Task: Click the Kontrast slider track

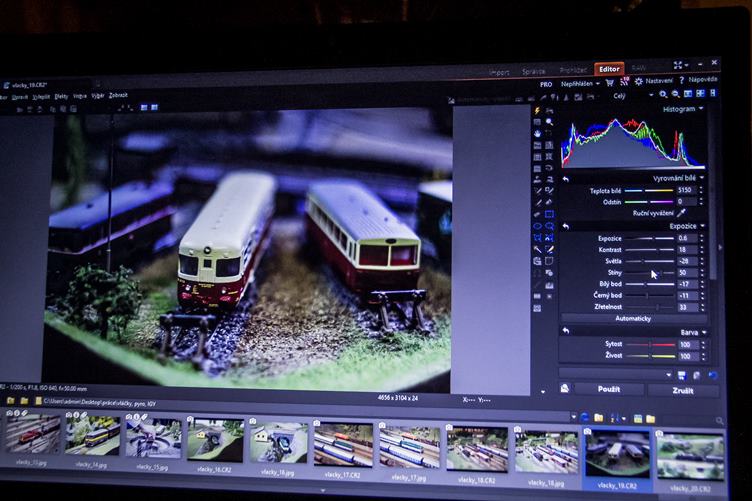Action: click(x=650, y=249)
